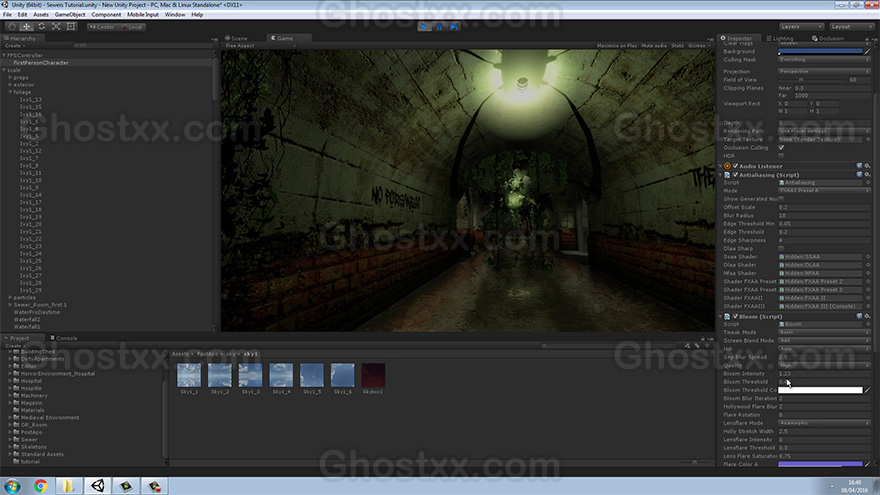Image resolution: width=880 pixels, height=495 pixels.
Task: Open Lensflare Mode Anamorphic dropdown
Action: click(x=824, y=423)
